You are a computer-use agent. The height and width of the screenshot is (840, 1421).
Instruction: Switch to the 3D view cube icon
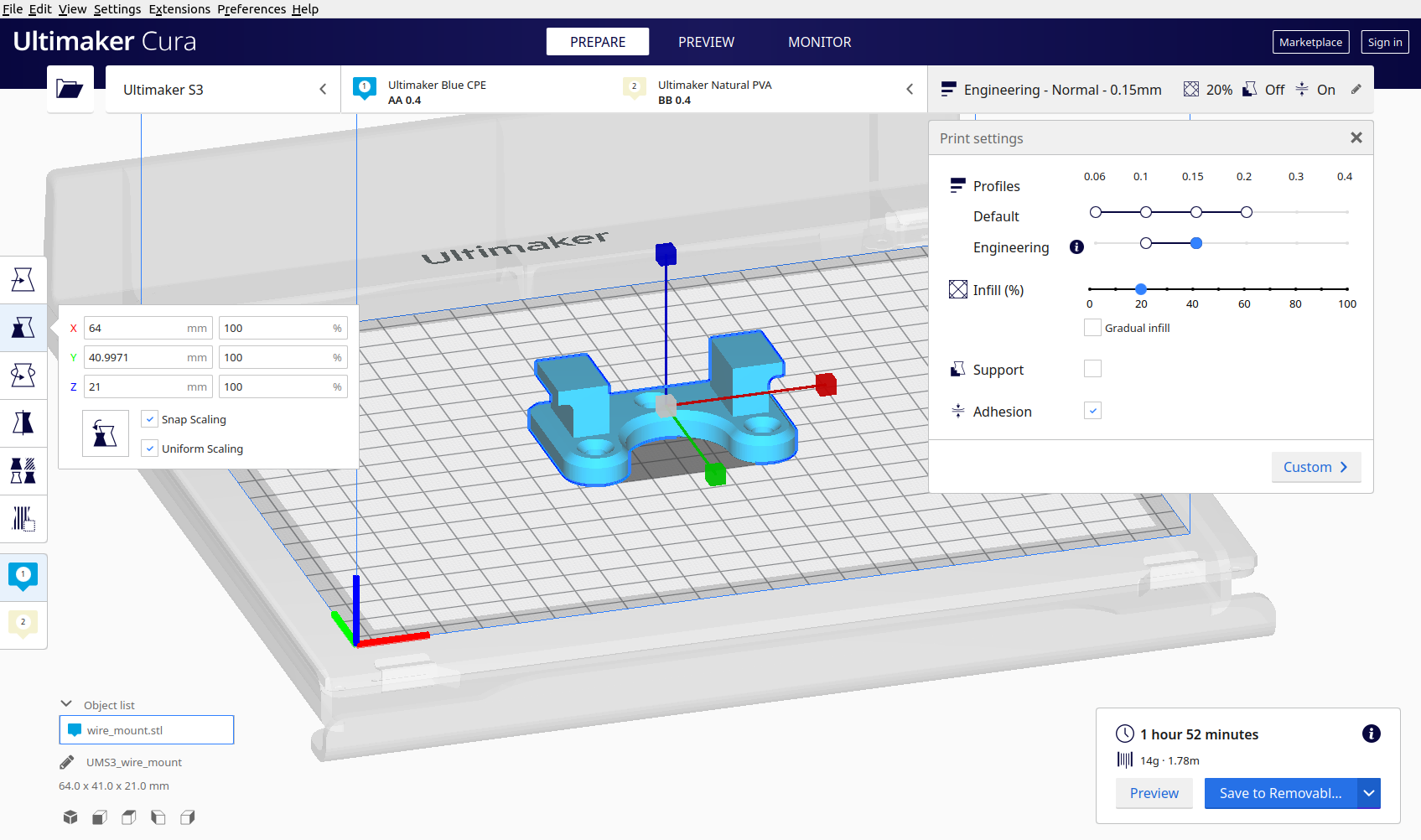click(70, 817)
